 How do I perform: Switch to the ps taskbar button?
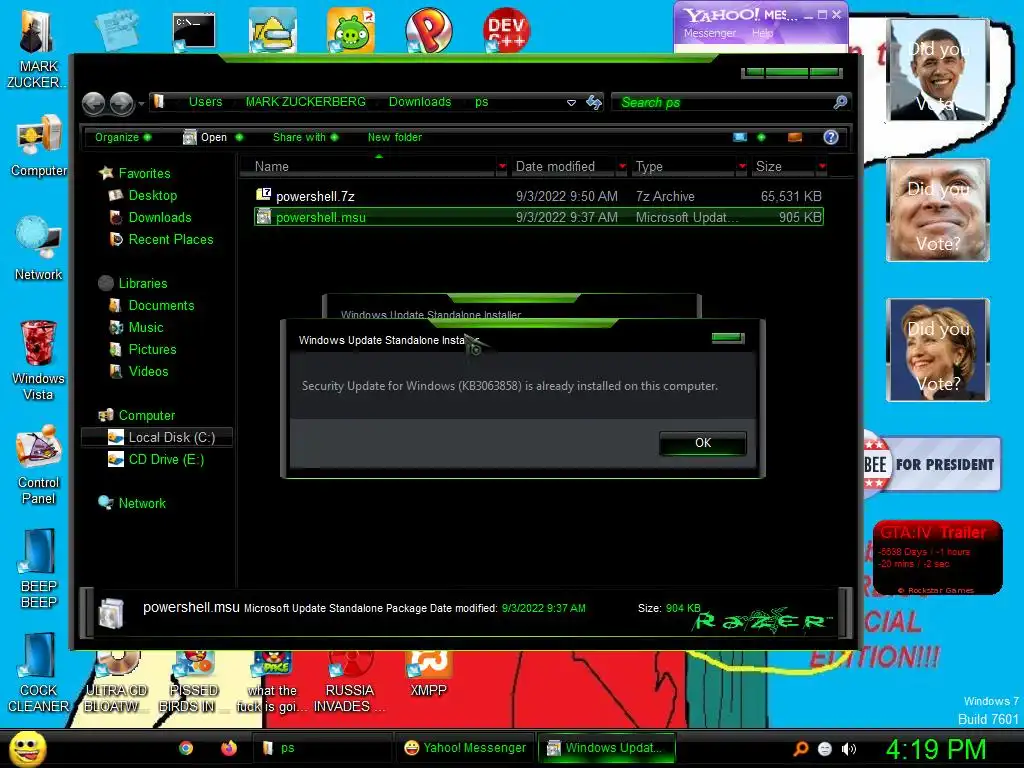pos(322,748)
